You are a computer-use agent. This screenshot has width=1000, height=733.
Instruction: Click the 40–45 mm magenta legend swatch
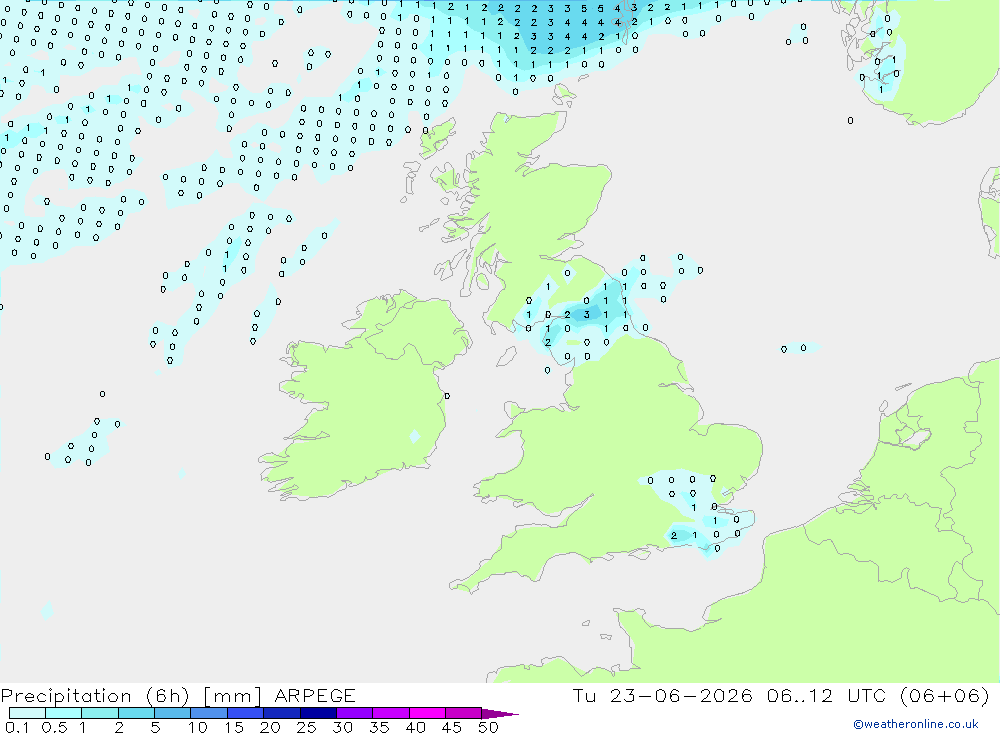[427, 713]
